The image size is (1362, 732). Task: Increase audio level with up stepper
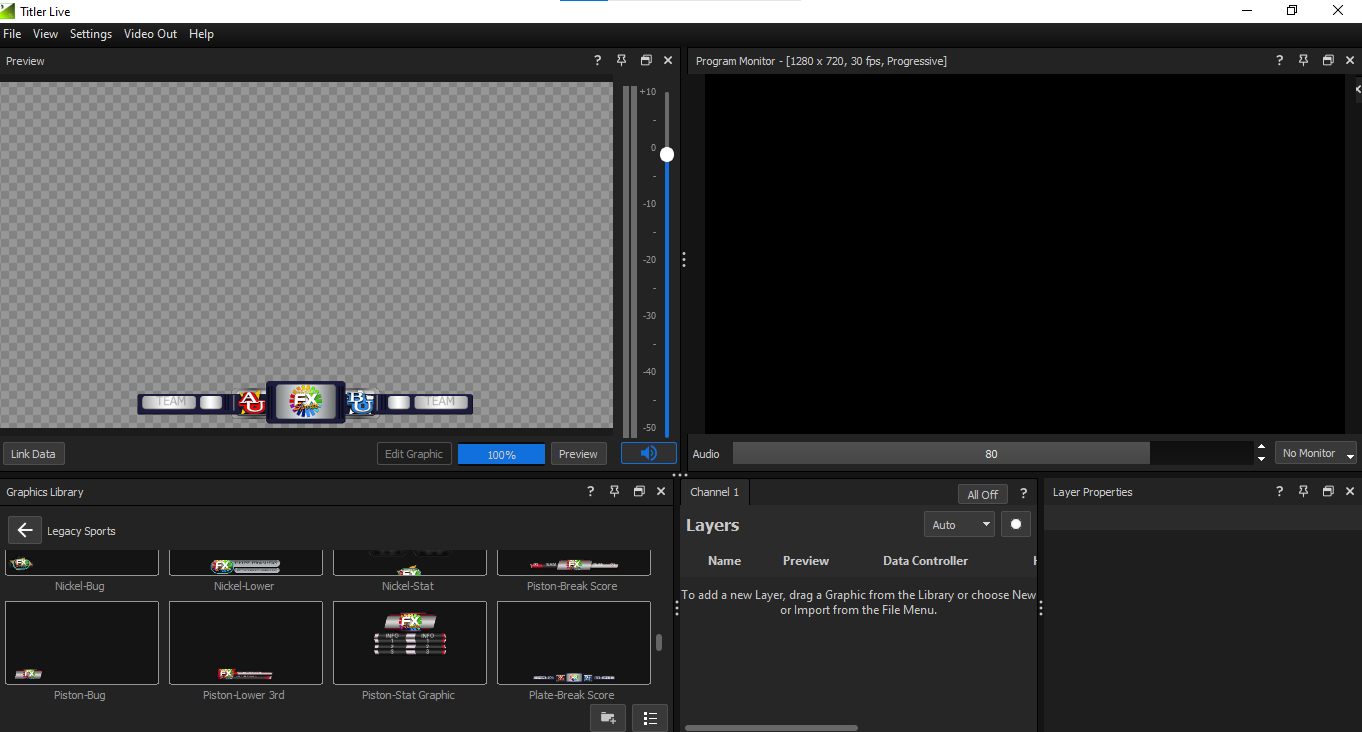(1262, 447)
